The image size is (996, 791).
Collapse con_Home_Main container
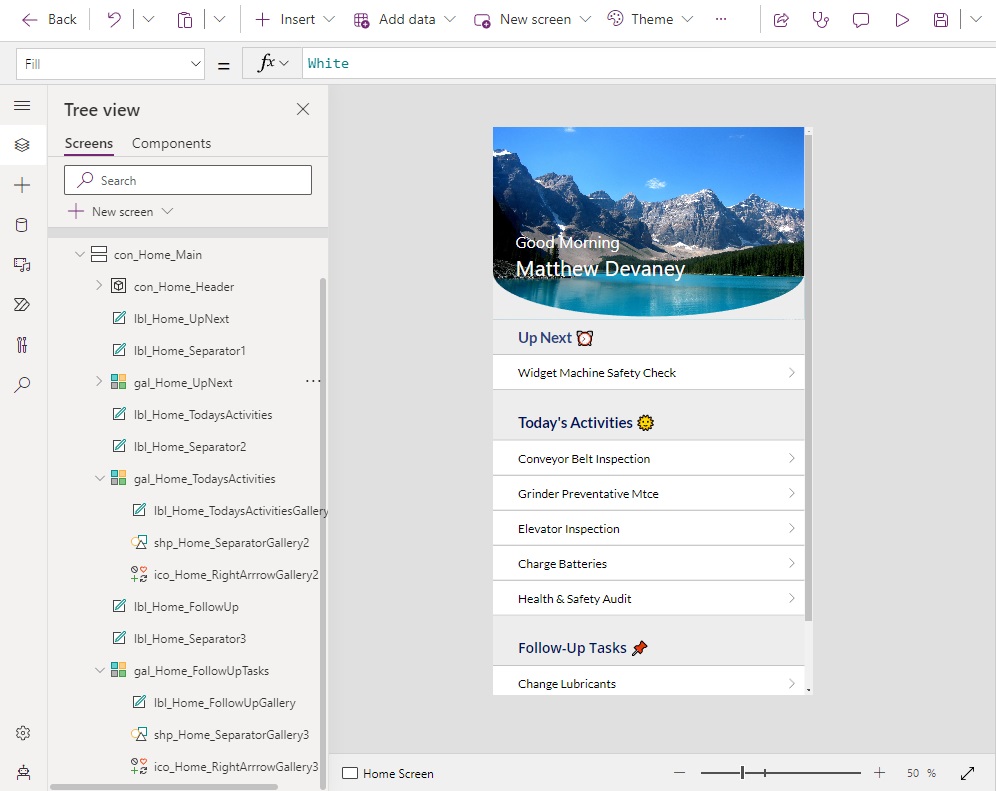(x=79, y=254)
